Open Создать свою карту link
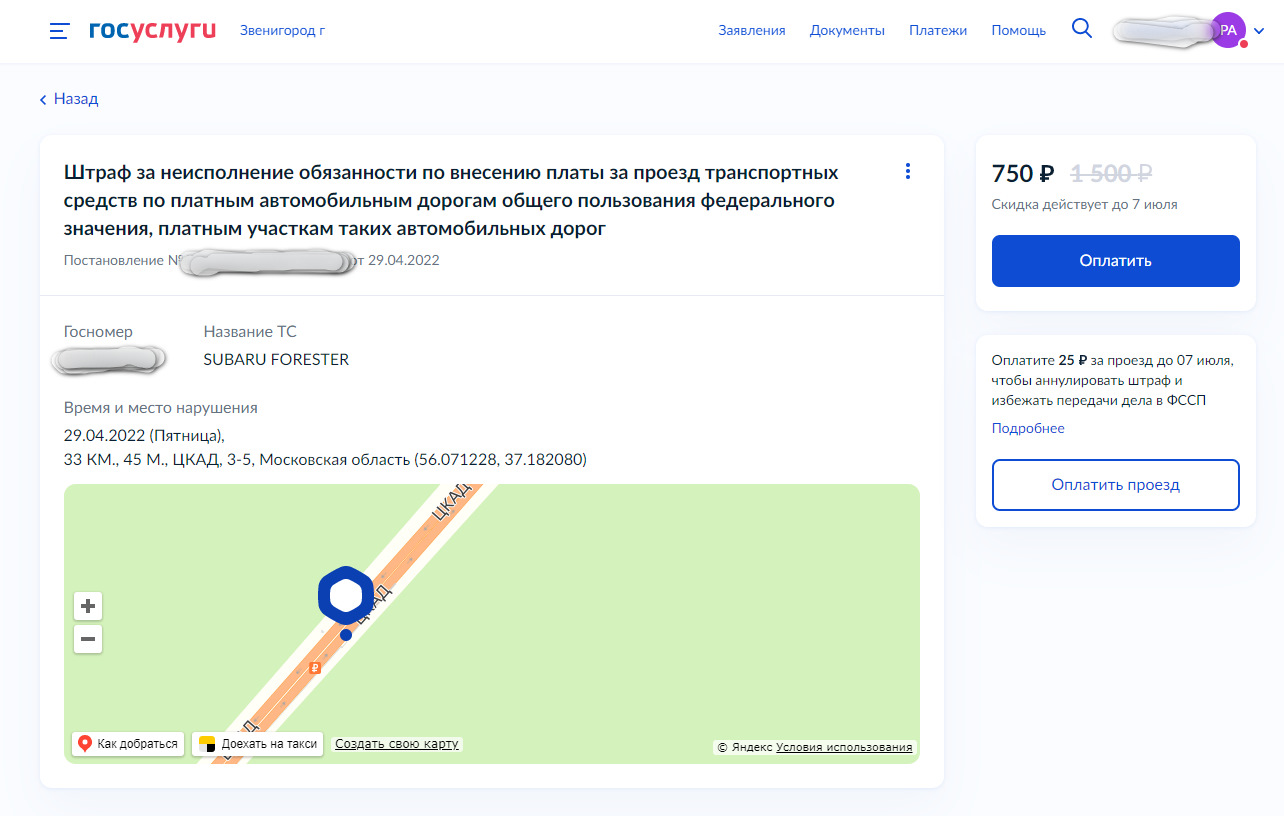This screenshot has width=1284, height=816. click(397, 744)
